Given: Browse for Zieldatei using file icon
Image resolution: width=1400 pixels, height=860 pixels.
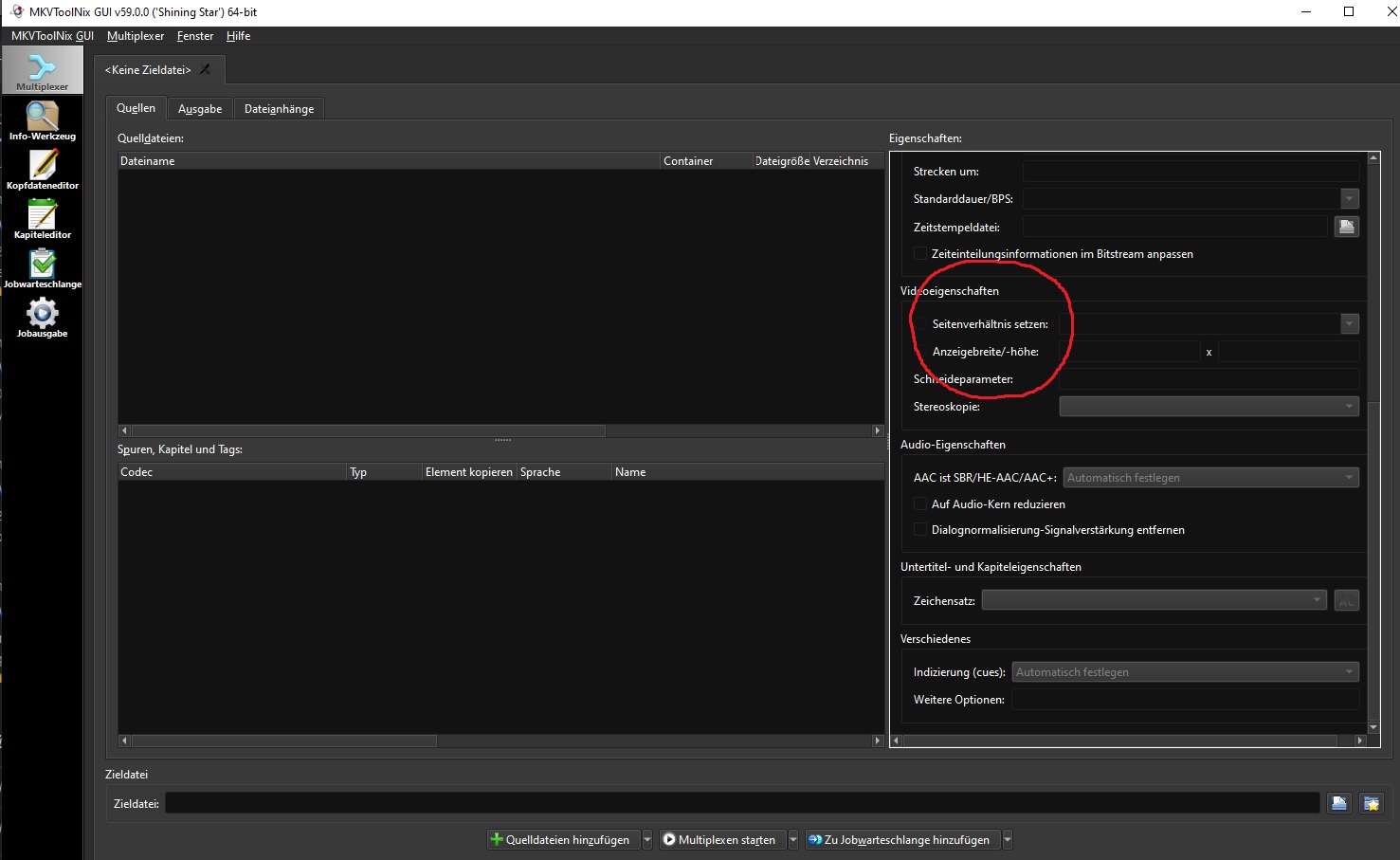Looking at the screenshot, I should (1338, 803).
